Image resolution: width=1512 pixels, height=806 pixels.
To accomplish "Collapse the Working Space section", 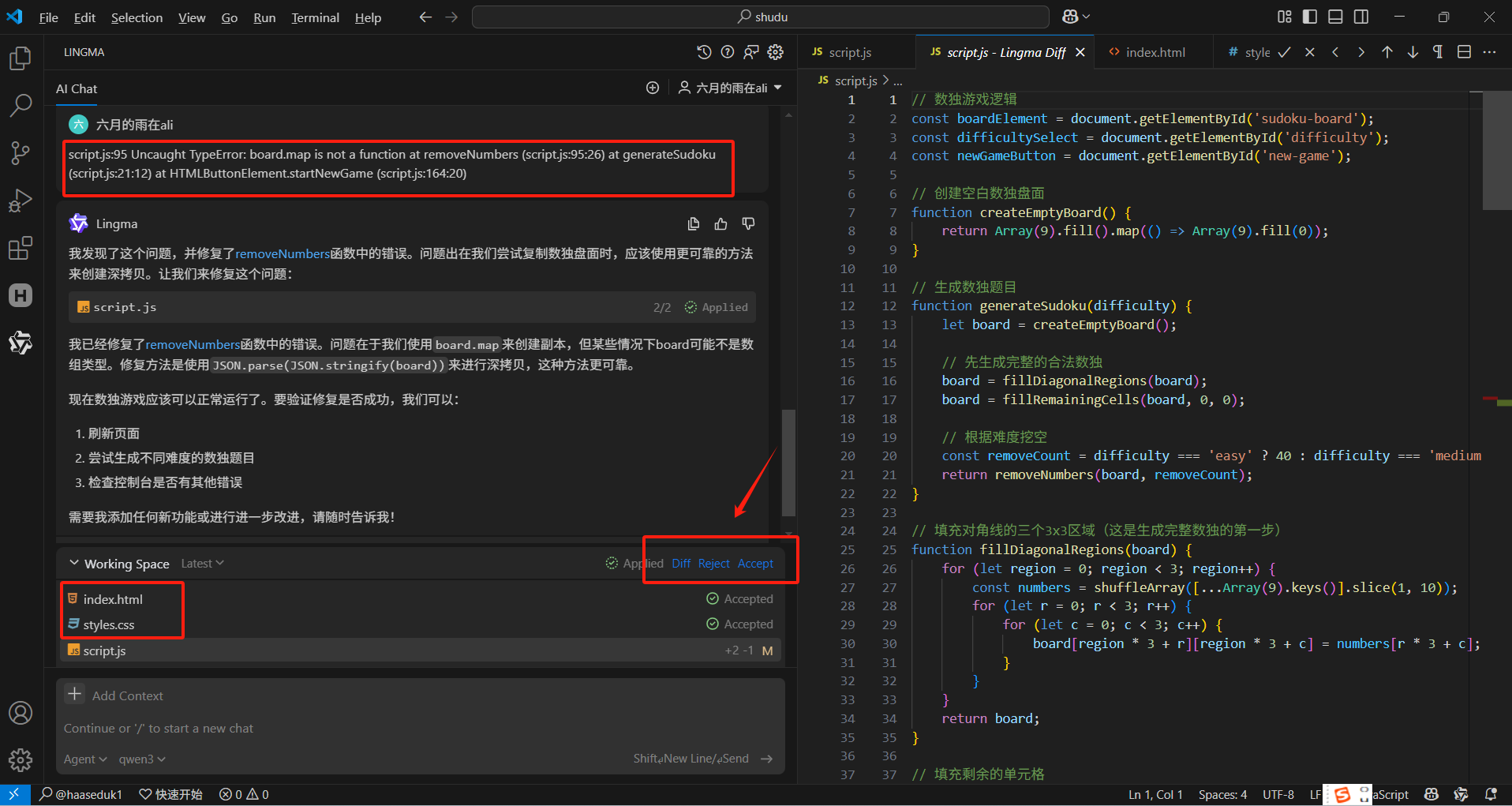I will point(73,563).
